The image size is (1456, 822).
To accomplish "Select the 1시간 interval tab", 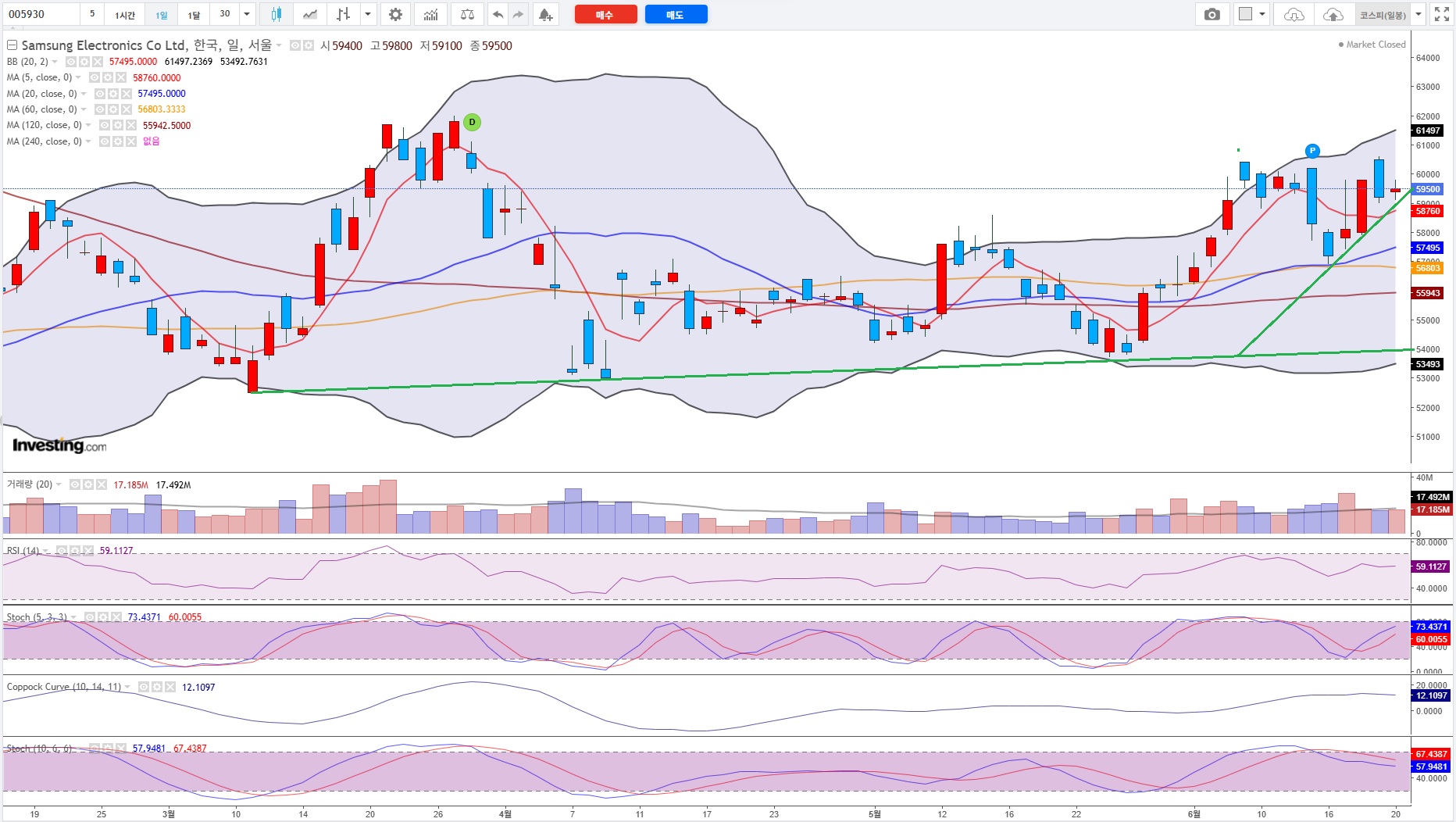I will 125,14.
